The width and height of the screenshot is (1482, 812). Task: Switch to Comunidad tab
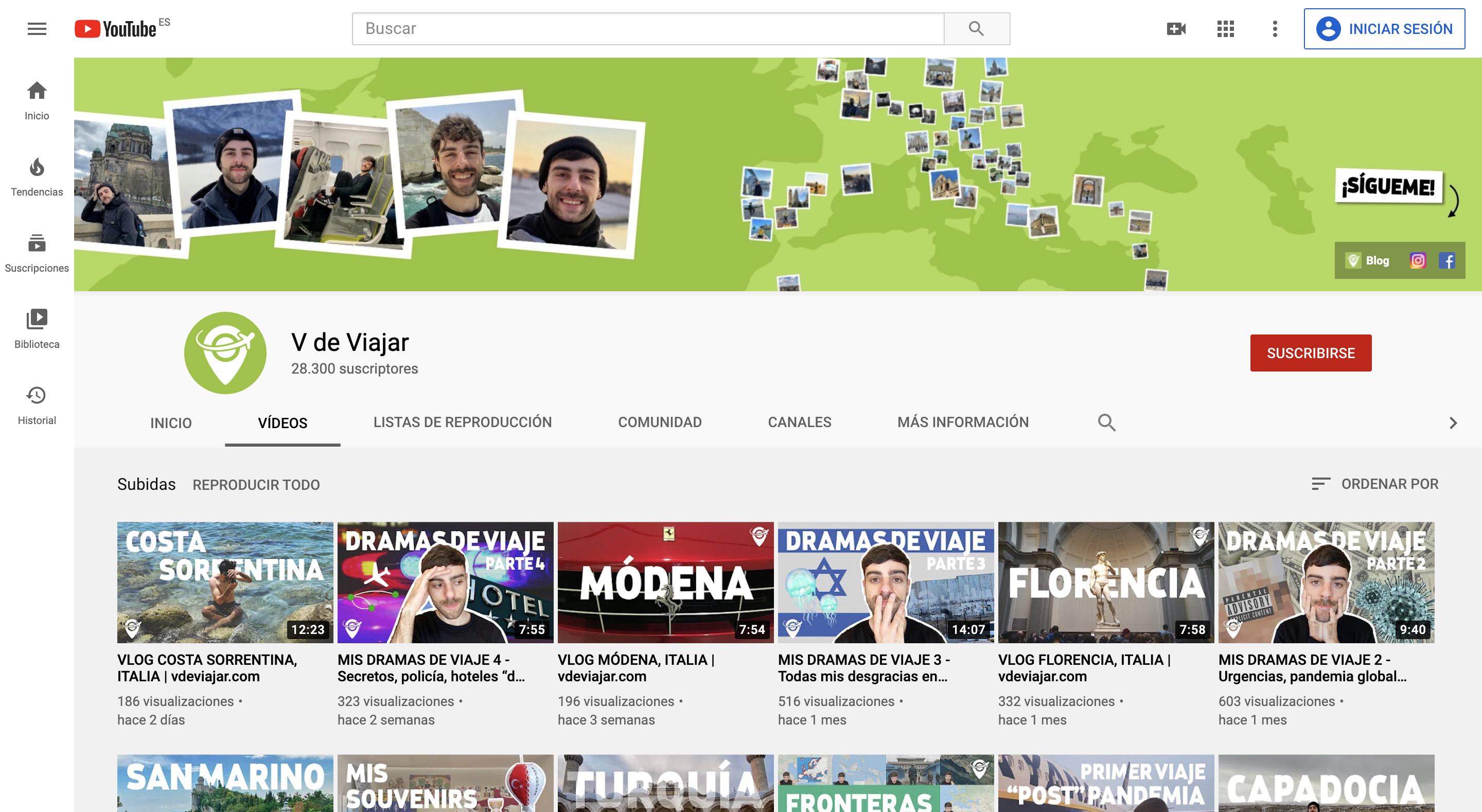click(x=659, y=422)
